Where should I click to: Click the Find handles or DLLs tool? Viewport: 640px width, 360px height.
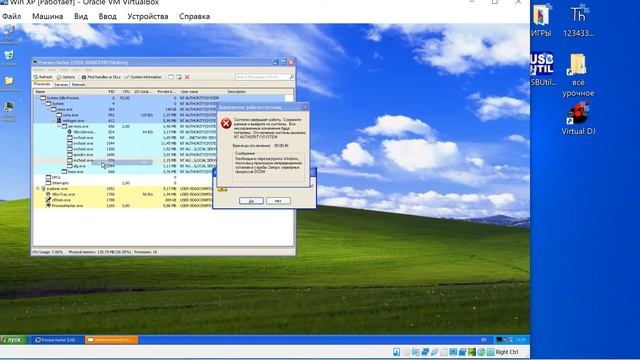101,77
